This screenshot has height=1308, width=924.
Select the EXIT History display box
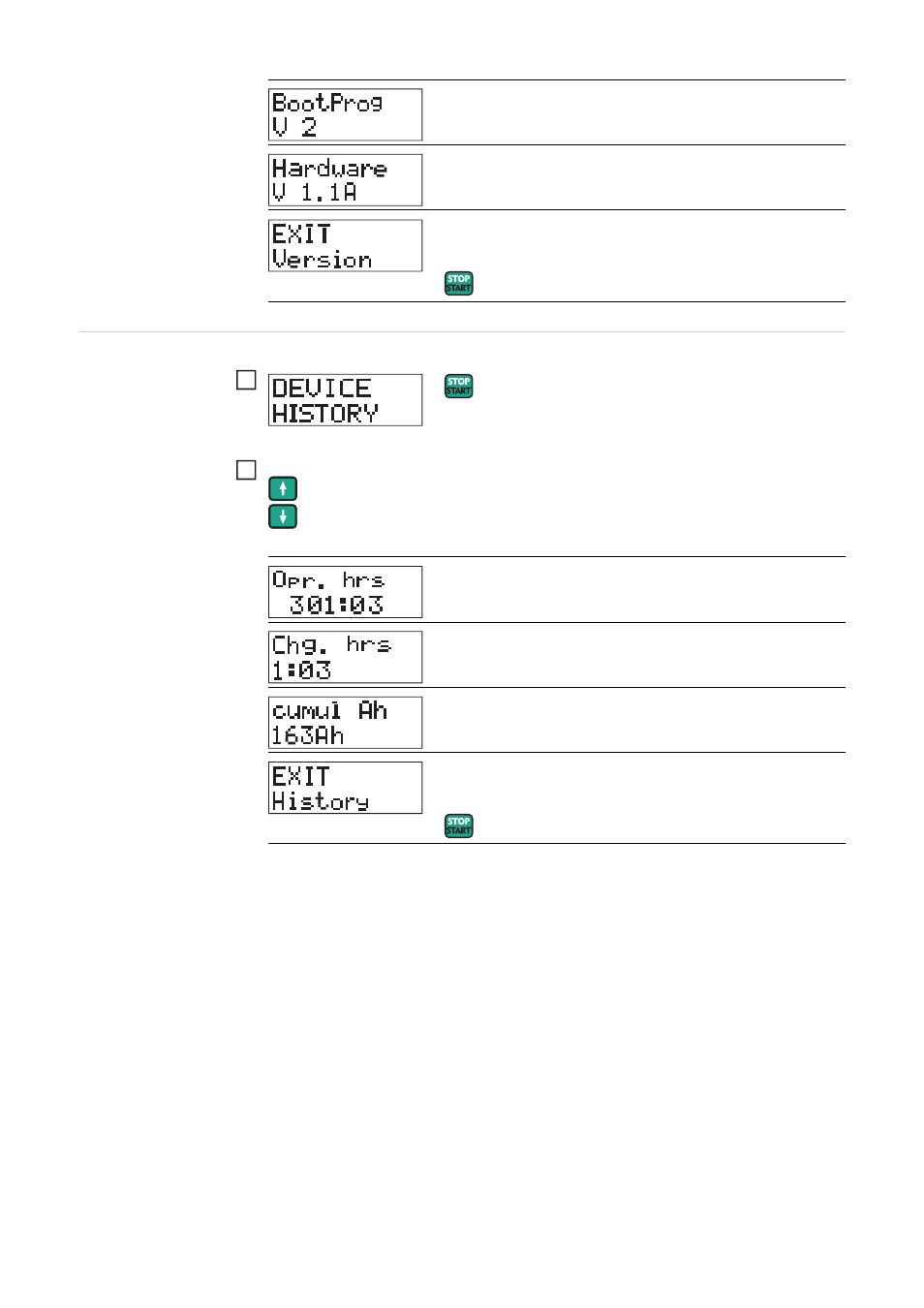pyautogui.click(x=345, y=788)
